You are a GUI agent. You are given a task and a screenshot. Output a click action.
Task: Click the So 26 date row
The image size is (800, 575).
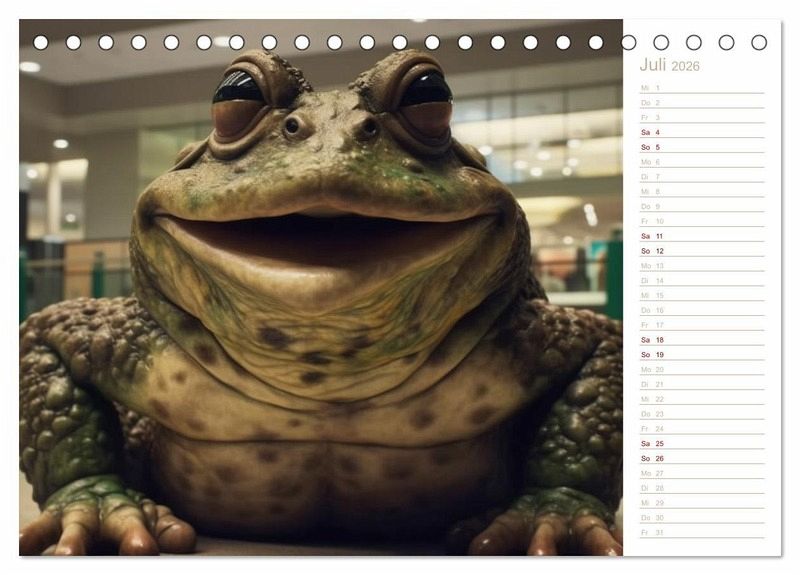tap(700, 458)
